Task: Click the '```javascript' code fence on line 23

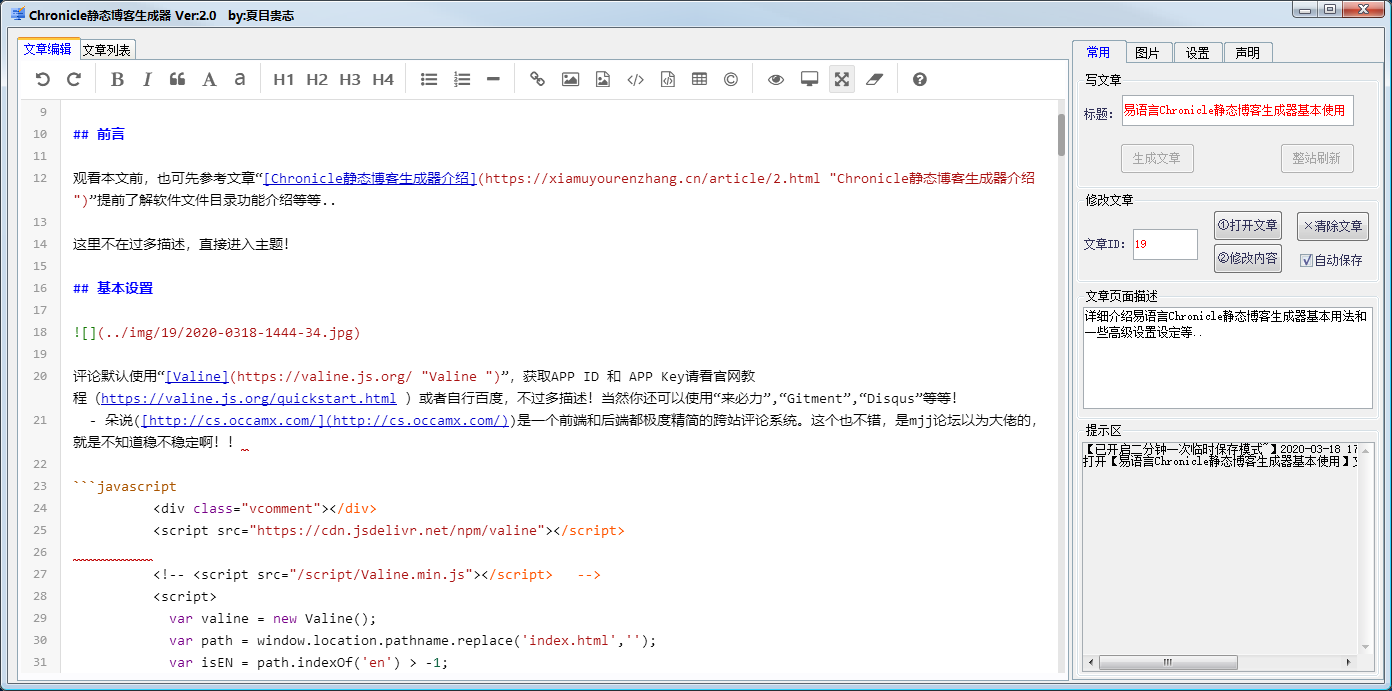Action: 125,486
